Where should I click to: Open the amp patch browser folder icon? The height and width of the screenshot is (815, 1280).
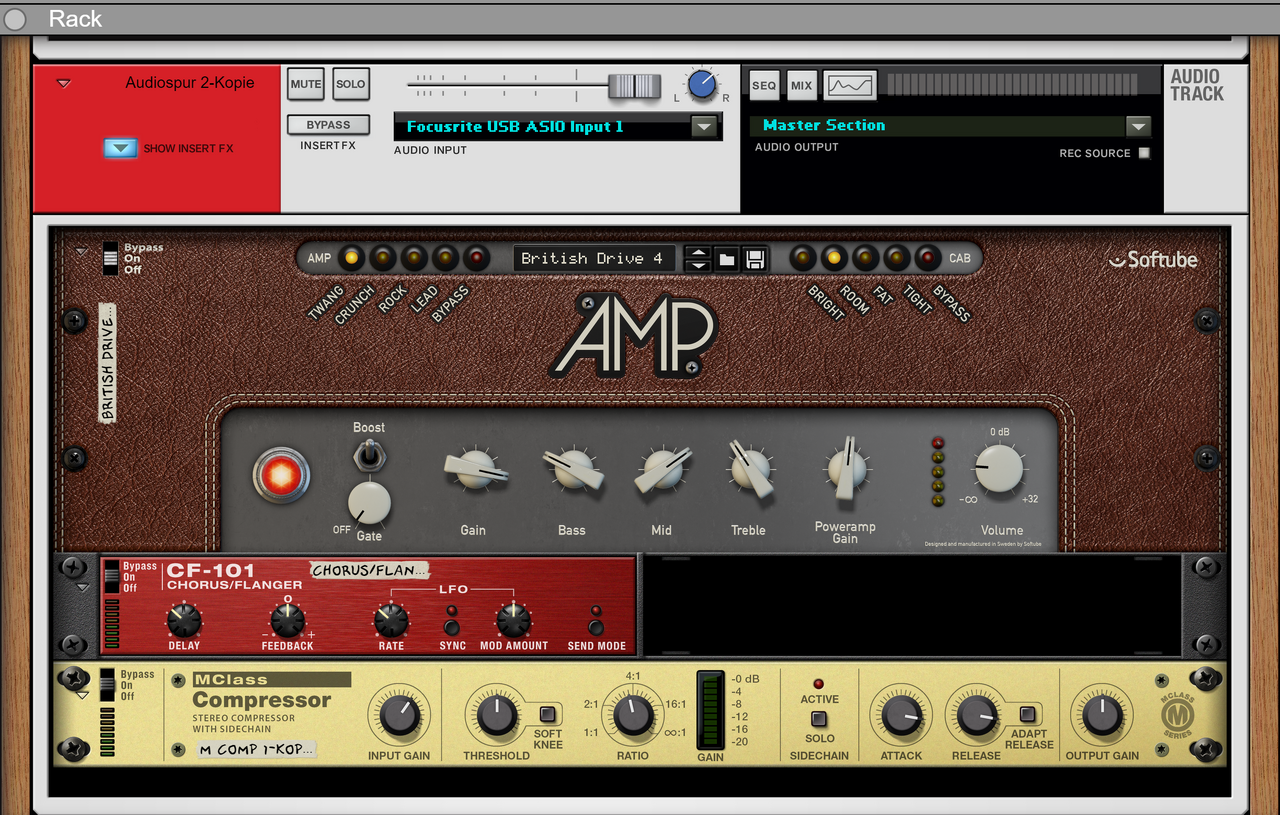click(x=727, y=259)
